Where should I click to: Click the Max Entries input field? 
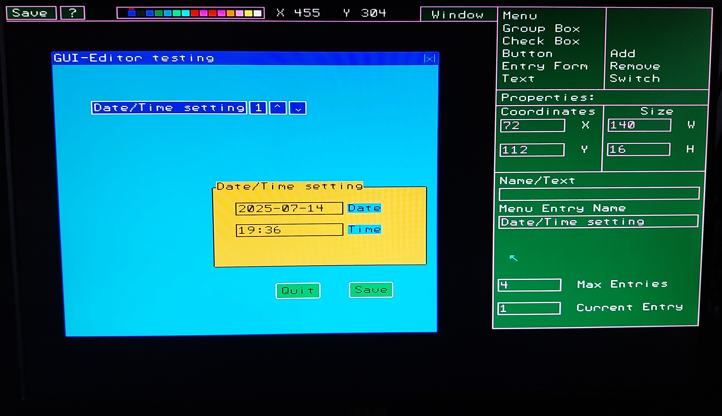click(x=529, y=285)
